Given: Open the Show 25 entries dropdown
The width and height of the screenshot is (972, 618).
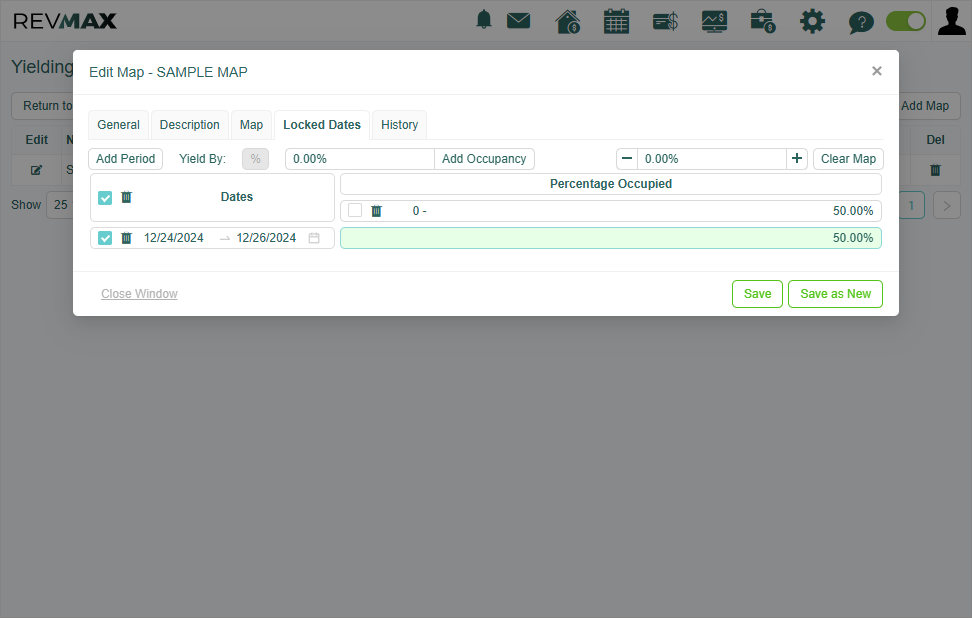Looking at the screenshot, I should pos(60,205).
